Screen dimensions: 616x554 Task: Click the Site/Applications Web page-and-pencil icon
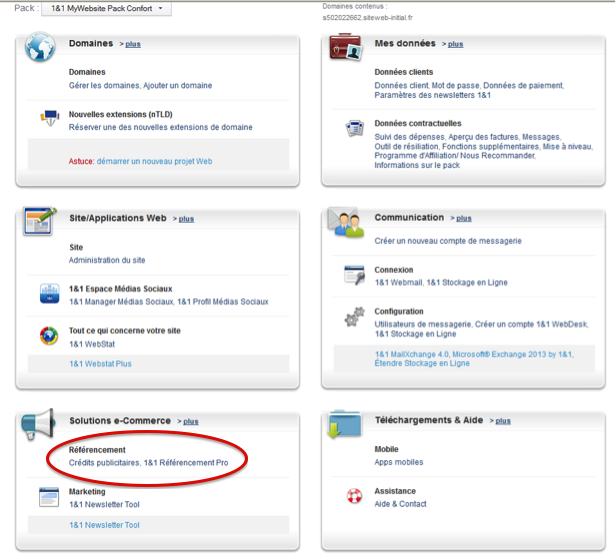click(x=40, y=221)
